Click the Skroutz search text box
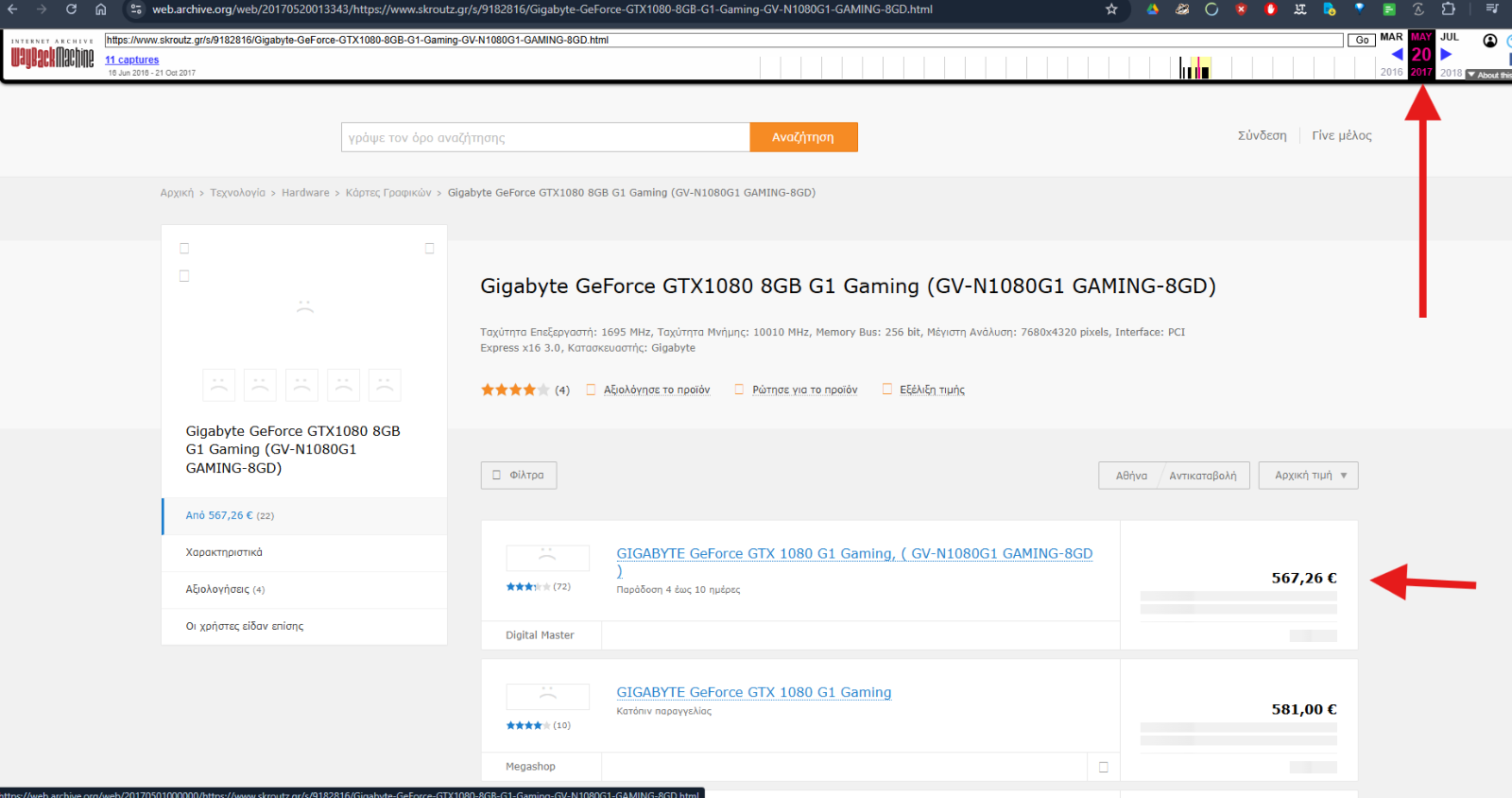 pos(545,137)
